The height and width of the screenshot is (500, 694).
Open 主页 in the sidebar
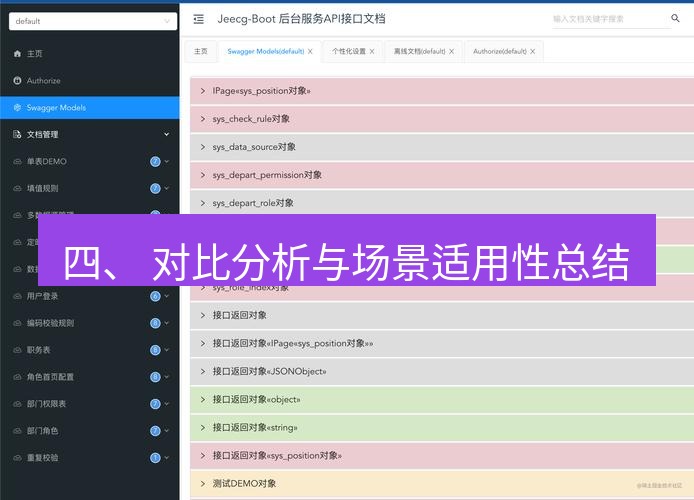[x=90, y=54]
